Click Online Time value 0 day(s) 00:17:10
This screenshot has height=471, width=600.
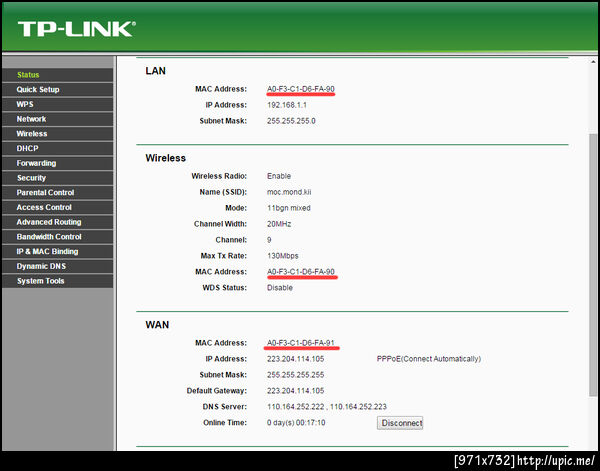tap(296, 423)
